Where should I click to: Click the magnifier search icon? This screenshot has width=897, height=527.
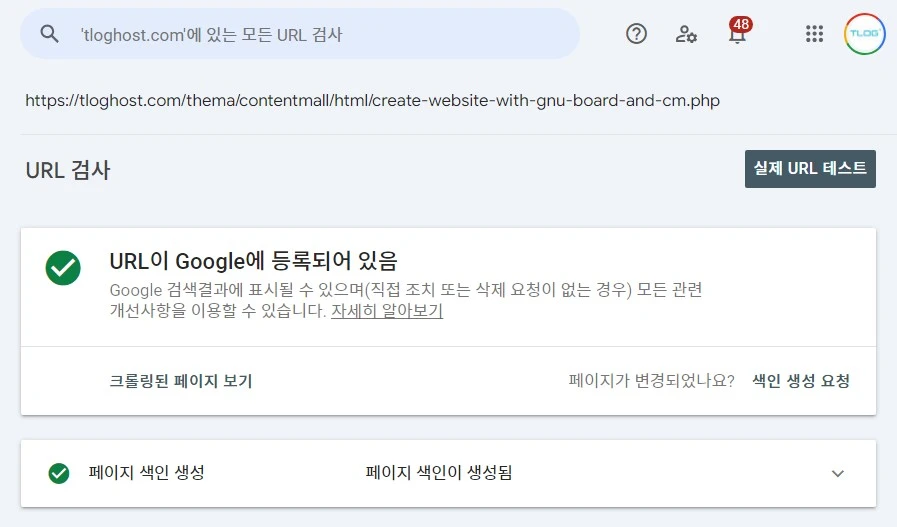pyautogui.click(x=50, y=34)
